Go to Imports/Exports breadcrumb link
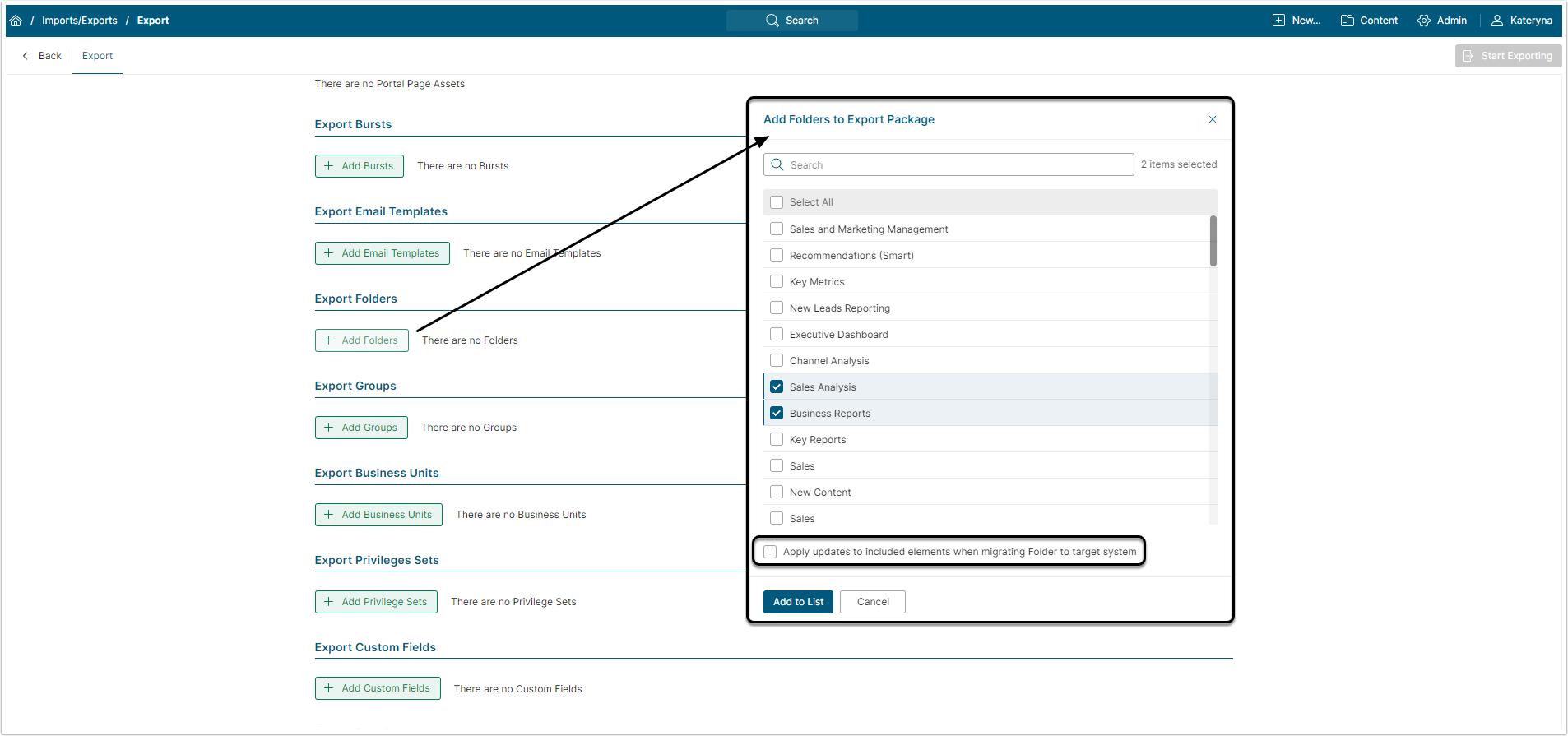The height and width of the screenshot is (736, 1568). pos(80,21)
